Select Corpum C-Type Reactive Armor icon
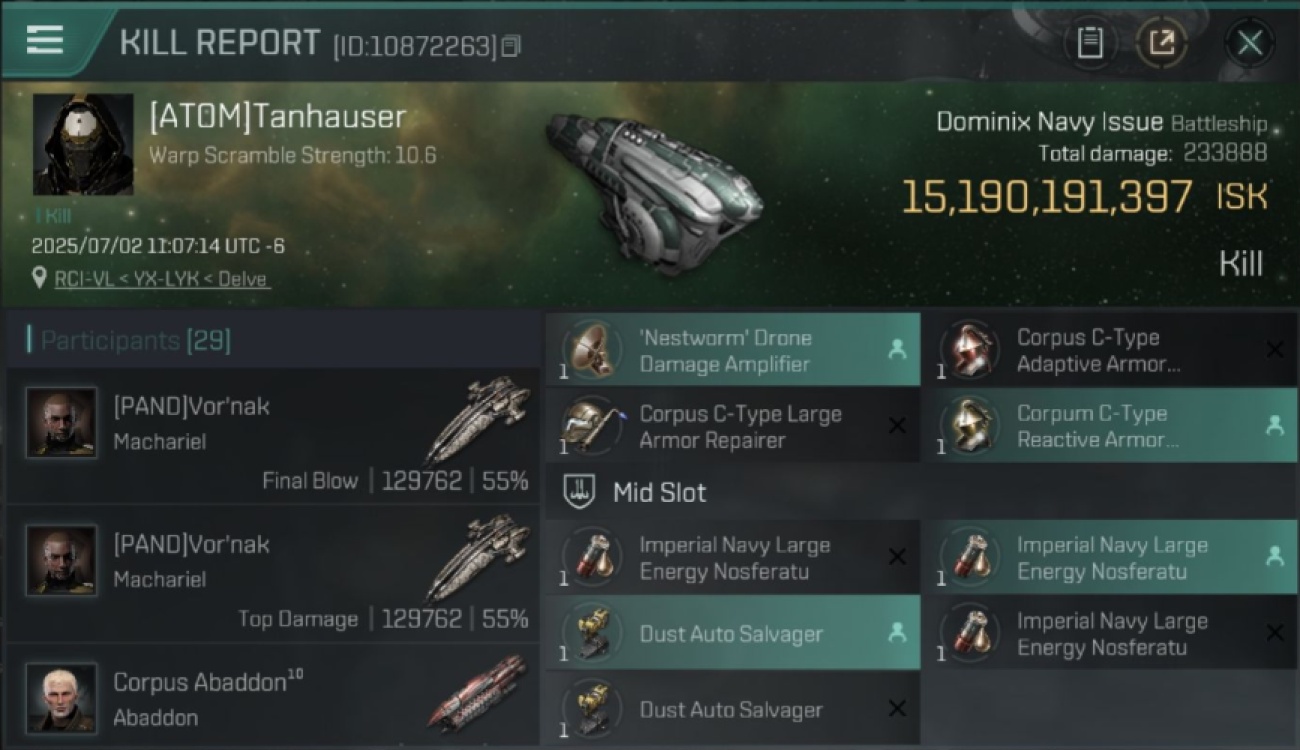This screenshot has width=1300, height=750. point(970,426)
